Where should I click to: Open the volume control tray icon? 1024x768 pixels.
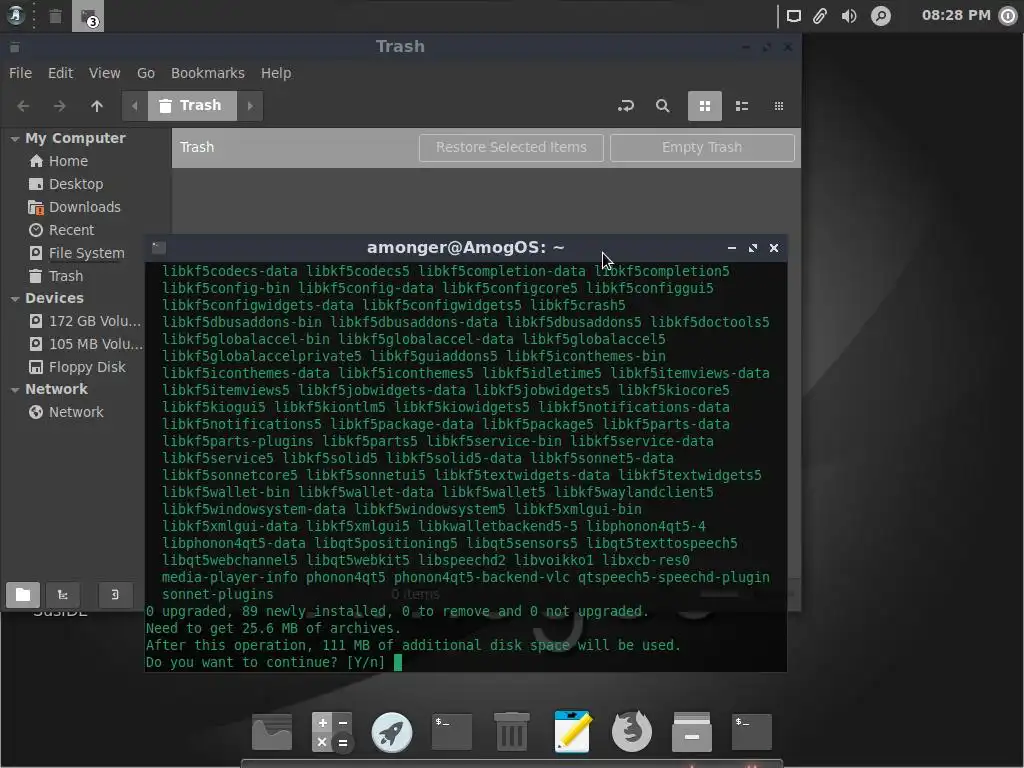point(849,16)
